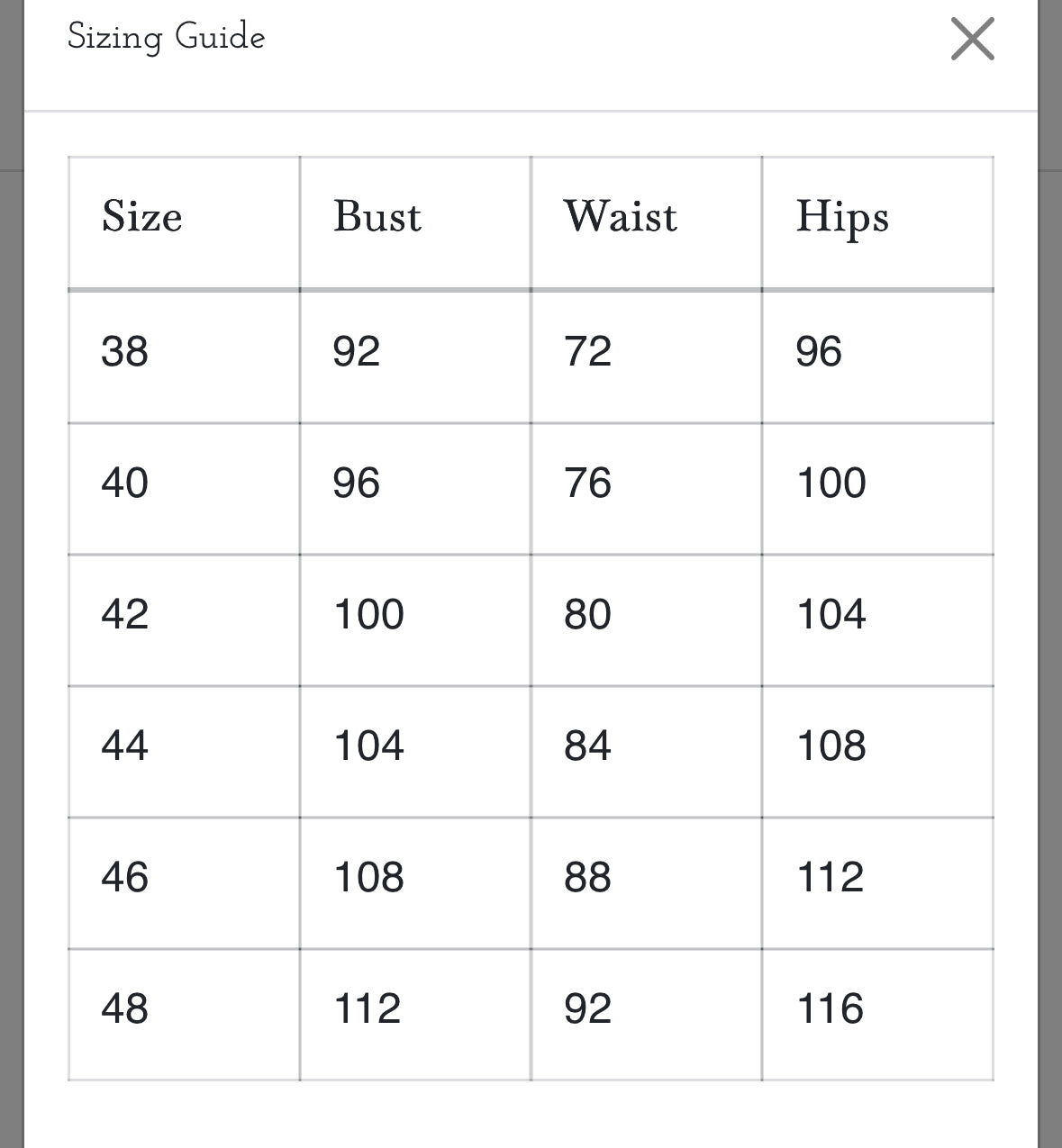Image resolution: width=1062 pixels, height=1148 pixels.
Task: Click the bust value 108 for size 46
Action: pyautogui.click(x=369, y=877)
